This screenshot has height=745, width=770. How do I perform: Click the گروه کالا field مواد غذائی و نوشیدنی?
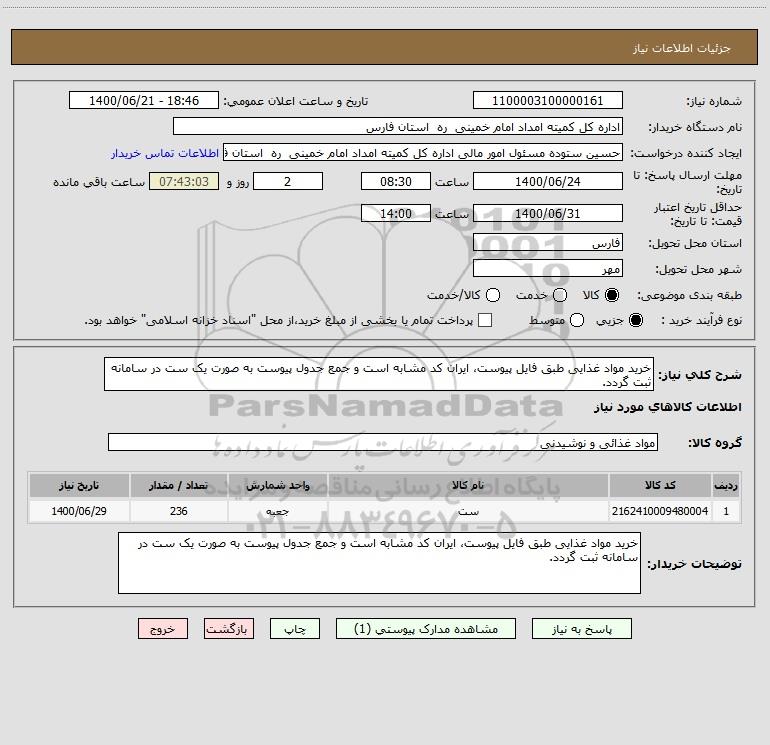[x=383, y=442]
